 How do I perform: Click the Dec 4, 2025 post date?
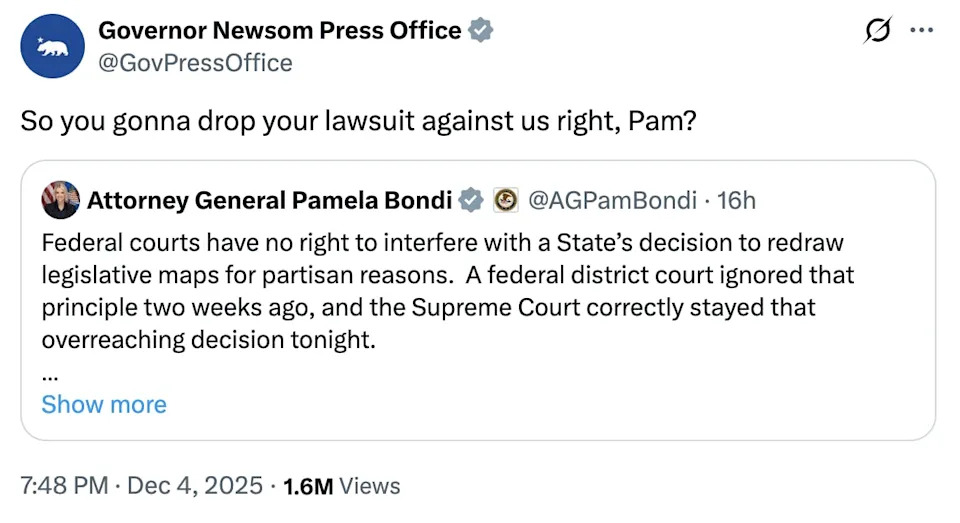coord(195,486)
